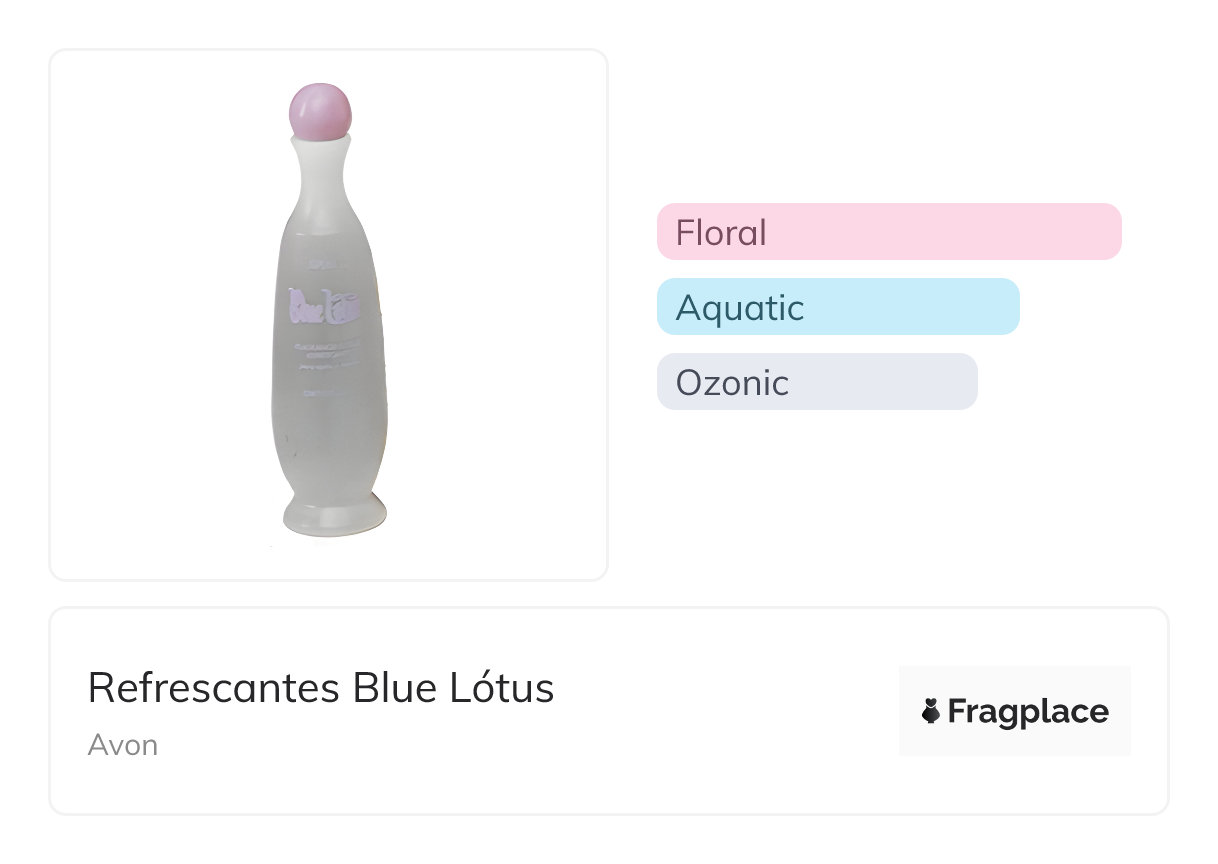Click the word Floral

[721, 233]
